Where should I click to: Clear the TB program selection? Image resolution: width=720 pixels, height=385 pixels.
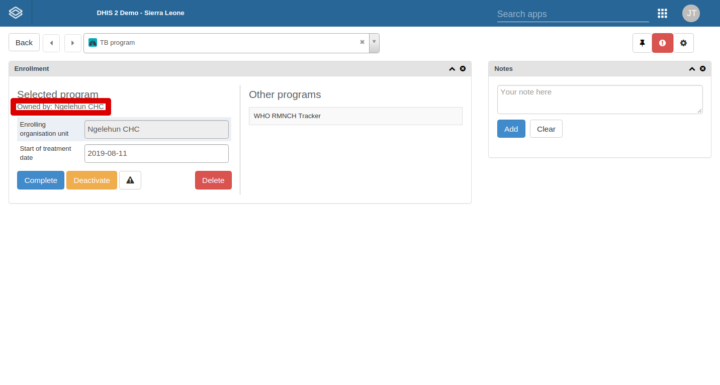[362, 42]
